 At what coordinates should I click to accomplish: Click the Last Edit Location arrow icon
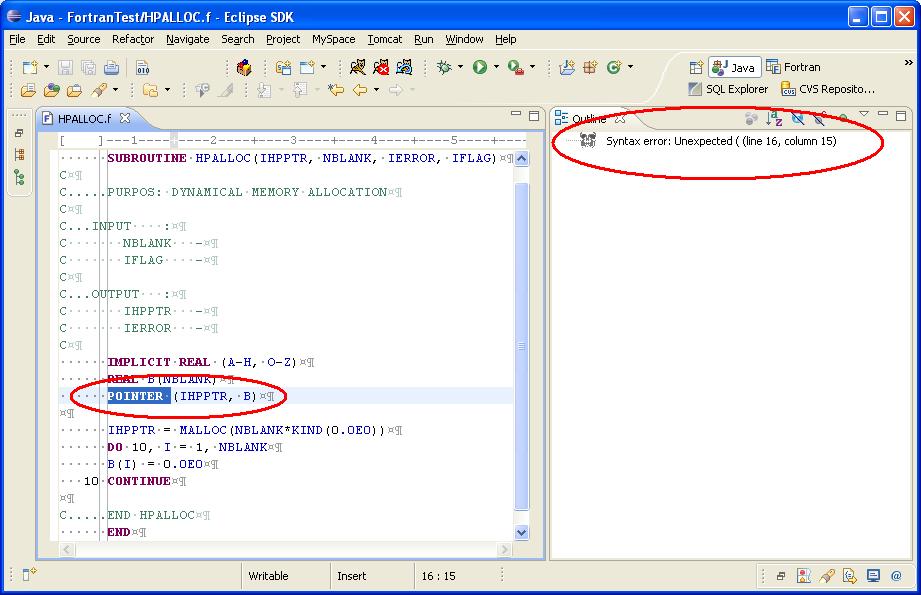336,90
